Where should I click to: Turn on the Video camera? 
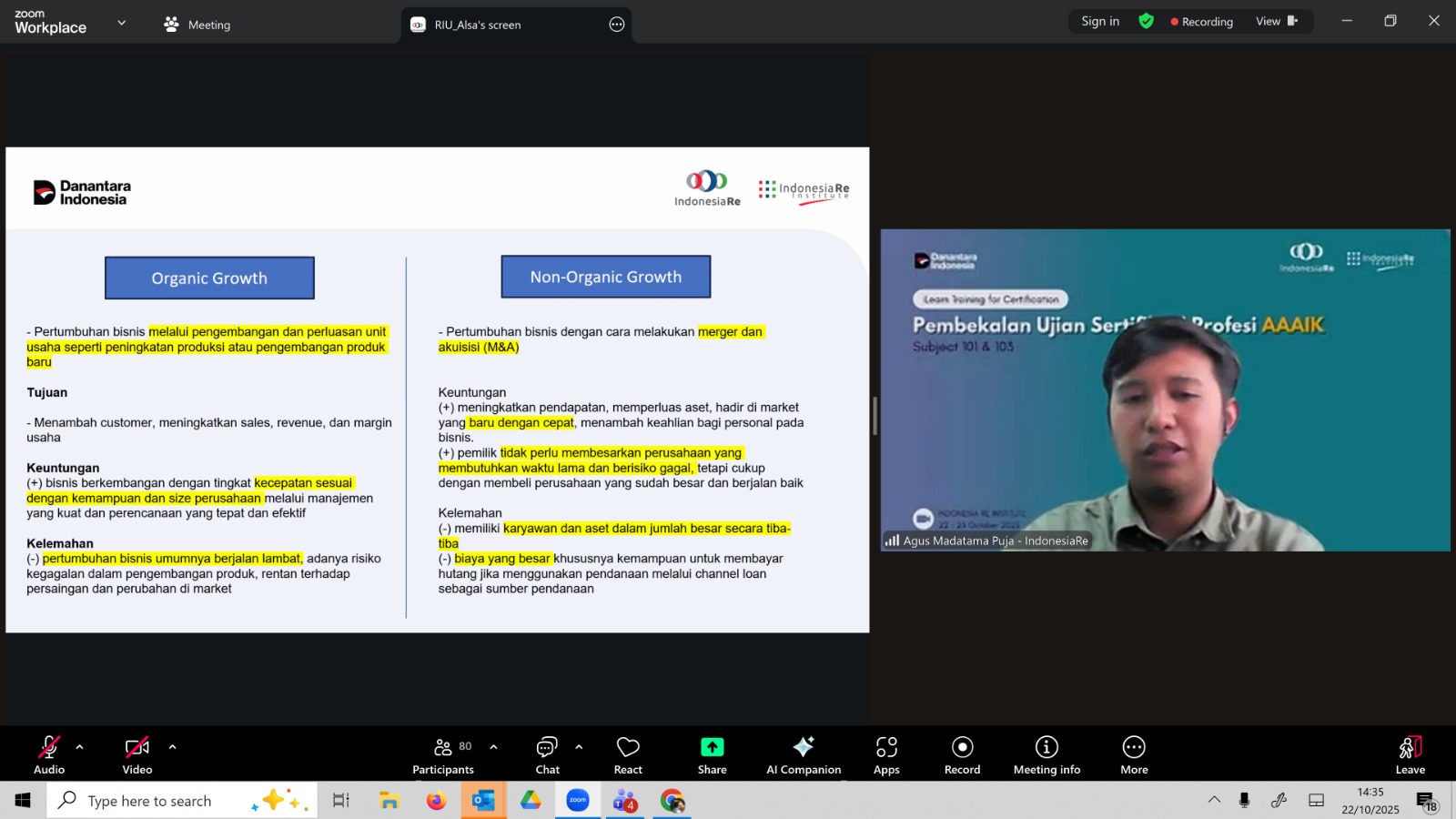(137, 755)
